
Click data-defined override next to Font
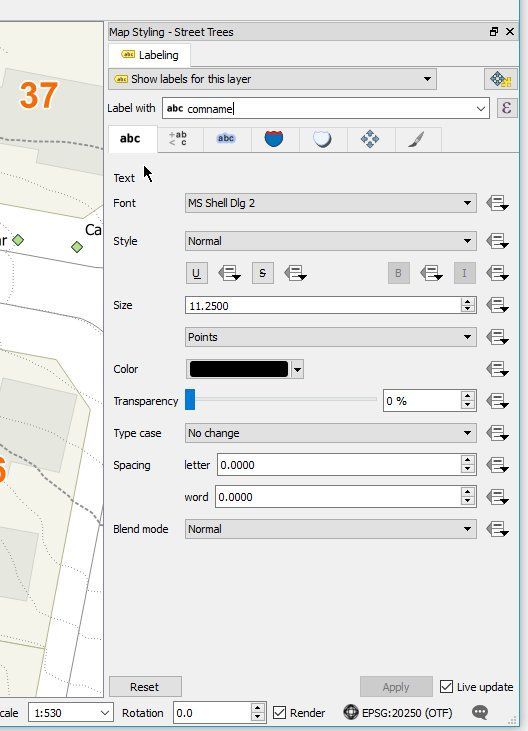pos(497,203)
